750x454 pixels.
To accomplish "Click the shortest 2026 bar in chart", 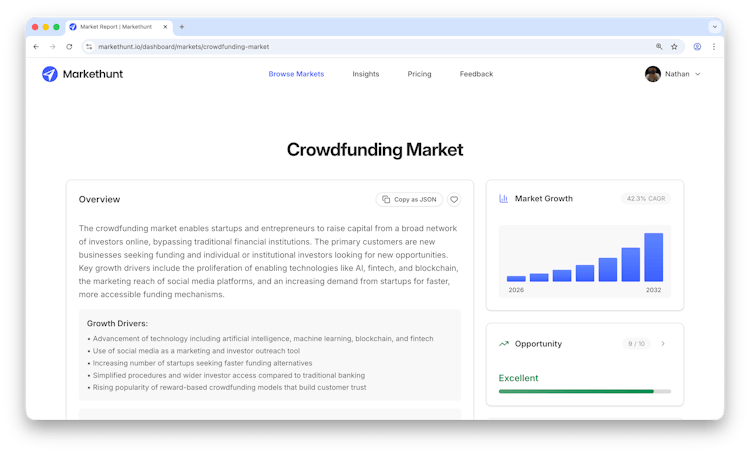I will point(516,278).
